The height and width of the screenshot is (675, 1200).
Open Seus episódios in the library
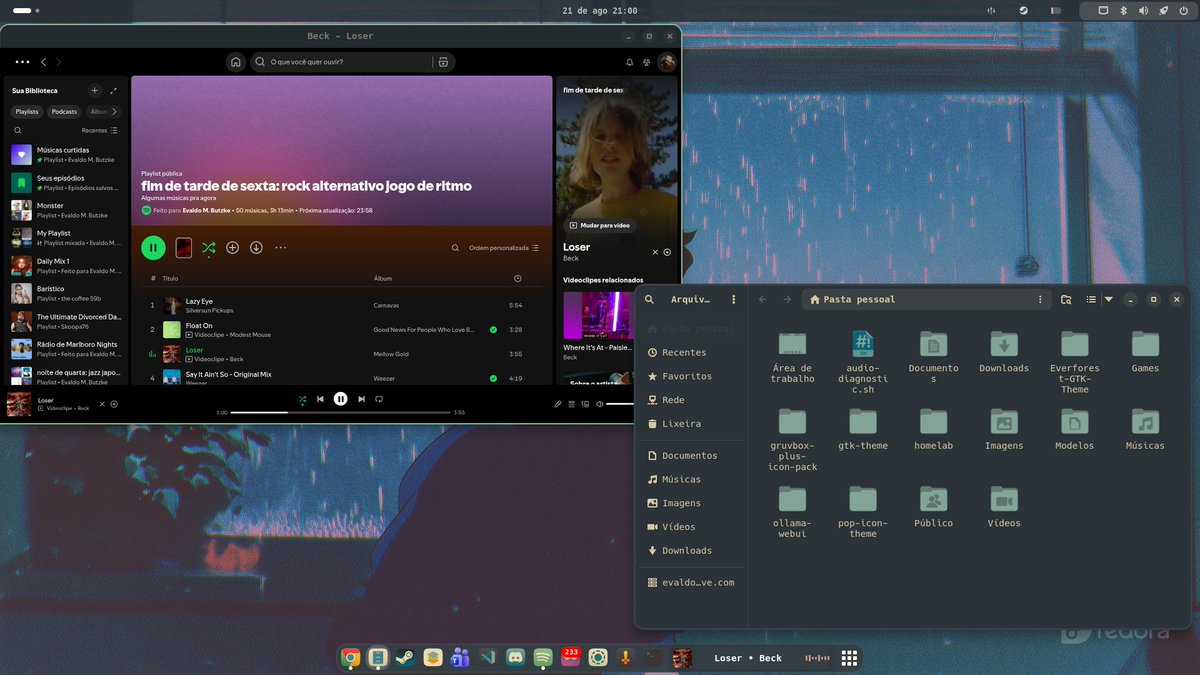pyautogui.click(x=66, y=183)
